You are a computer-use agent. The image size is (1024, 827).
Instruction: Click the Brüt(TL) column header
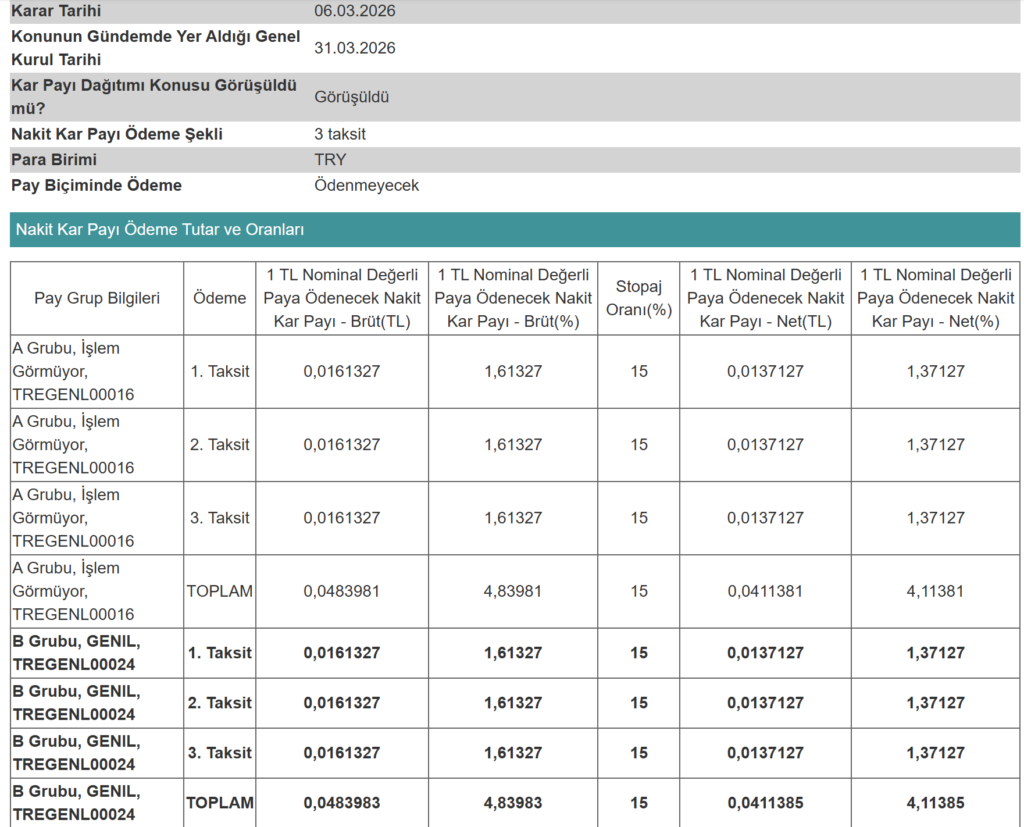pos(342,298)
